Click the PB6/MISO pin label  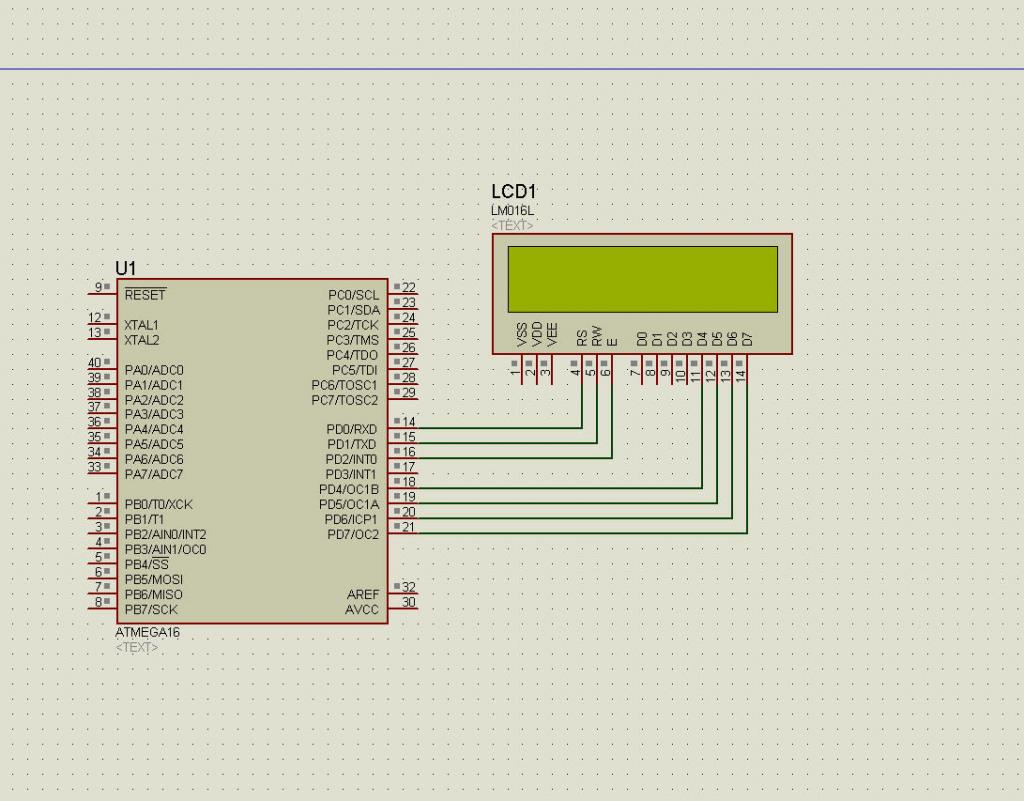coord(153,594)
